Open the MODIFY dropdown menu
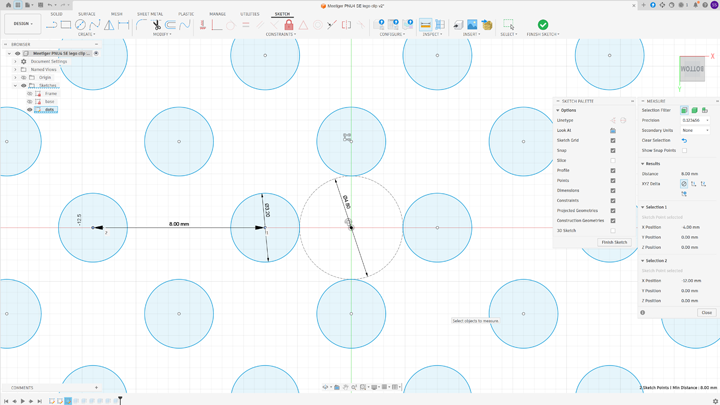Image resolution: width=720 pixels, height=405 pixels. 162,34
